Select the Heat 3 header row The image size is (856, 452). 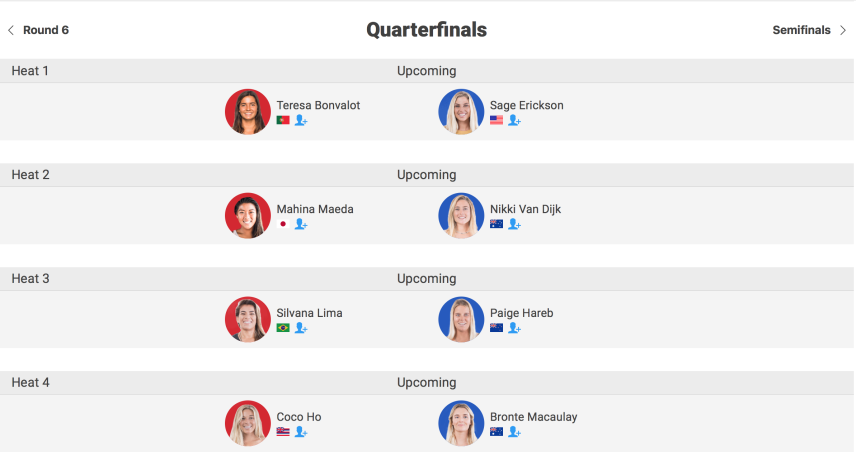(x=427, y=278)
